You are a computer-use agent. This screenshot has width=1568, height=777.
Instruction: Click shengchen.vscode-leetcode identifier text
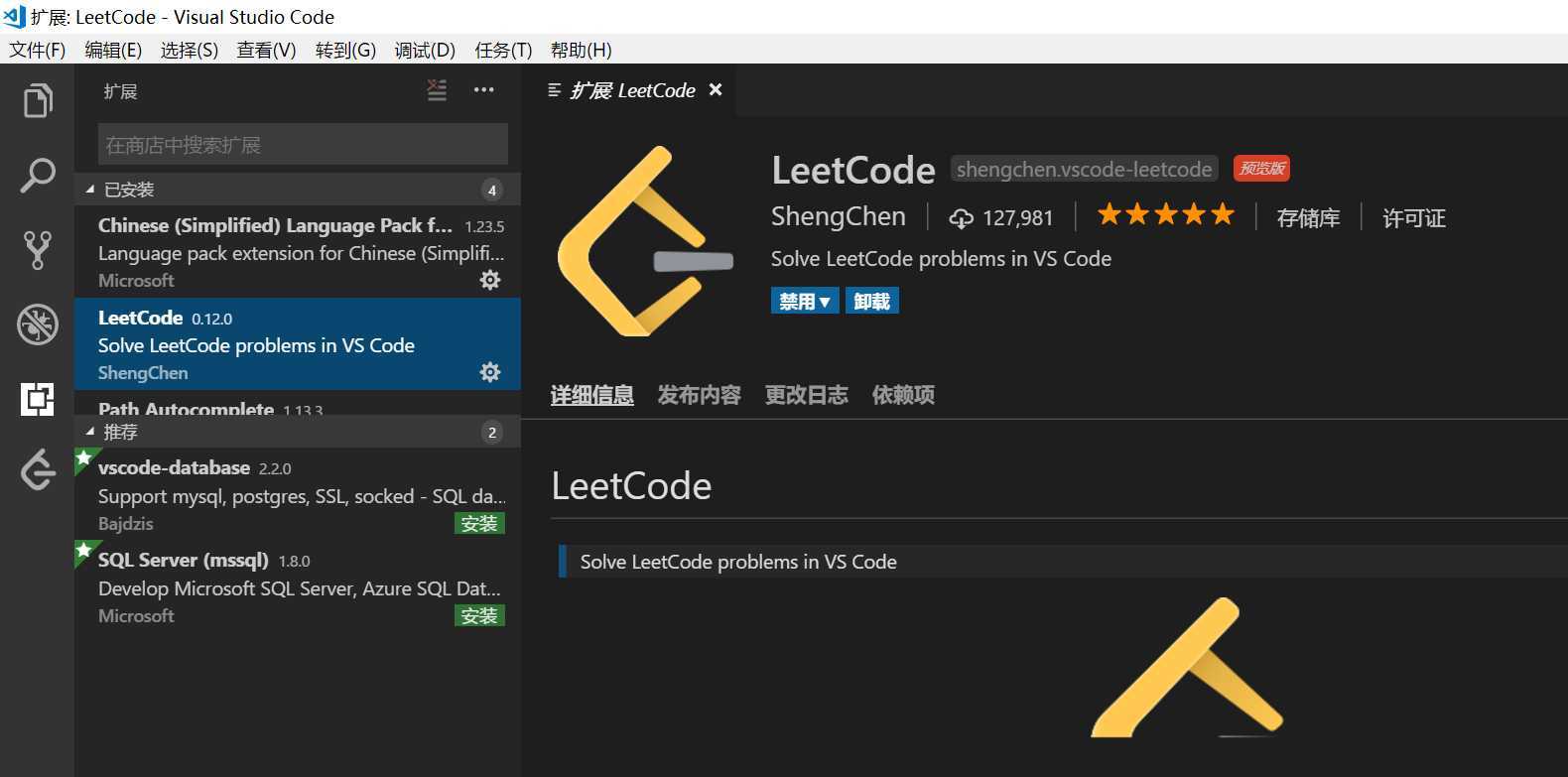click(1085, 169)
